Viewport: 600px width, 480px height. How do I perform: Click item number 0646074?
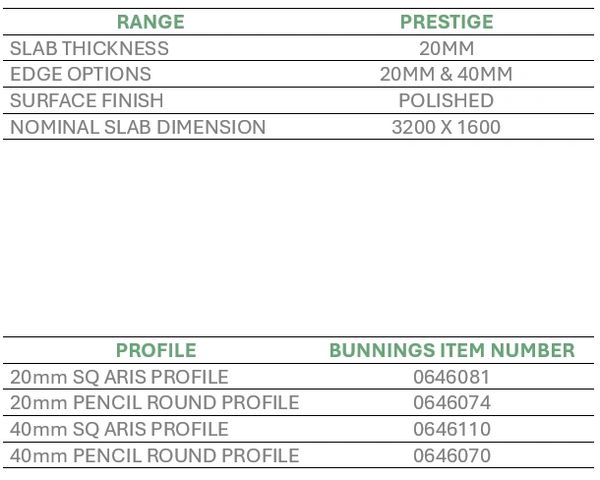point(452,403)
